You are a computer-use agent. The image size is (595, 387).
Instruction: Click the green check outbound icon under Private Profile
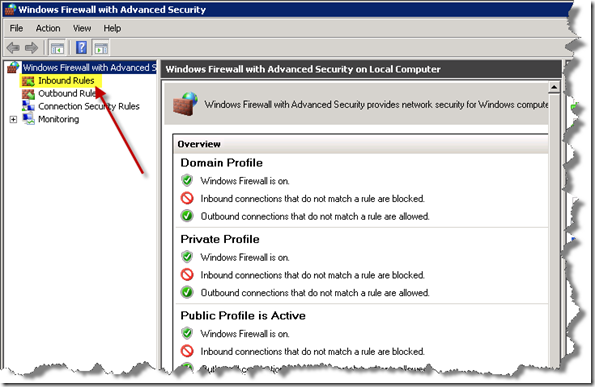[x=187, y=292]
